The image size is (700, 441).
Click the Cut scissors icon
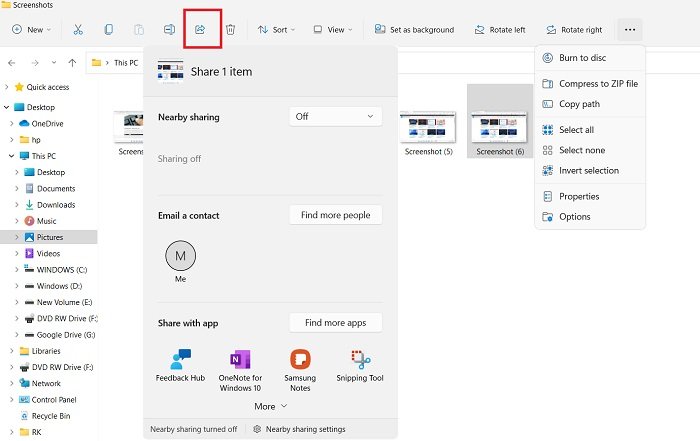[78, 30]
